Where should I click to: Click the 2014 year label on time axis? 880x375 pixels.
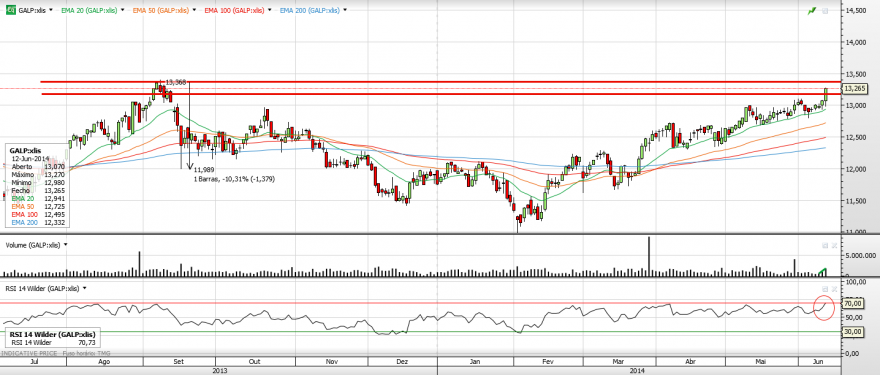[x=637, y=371]
